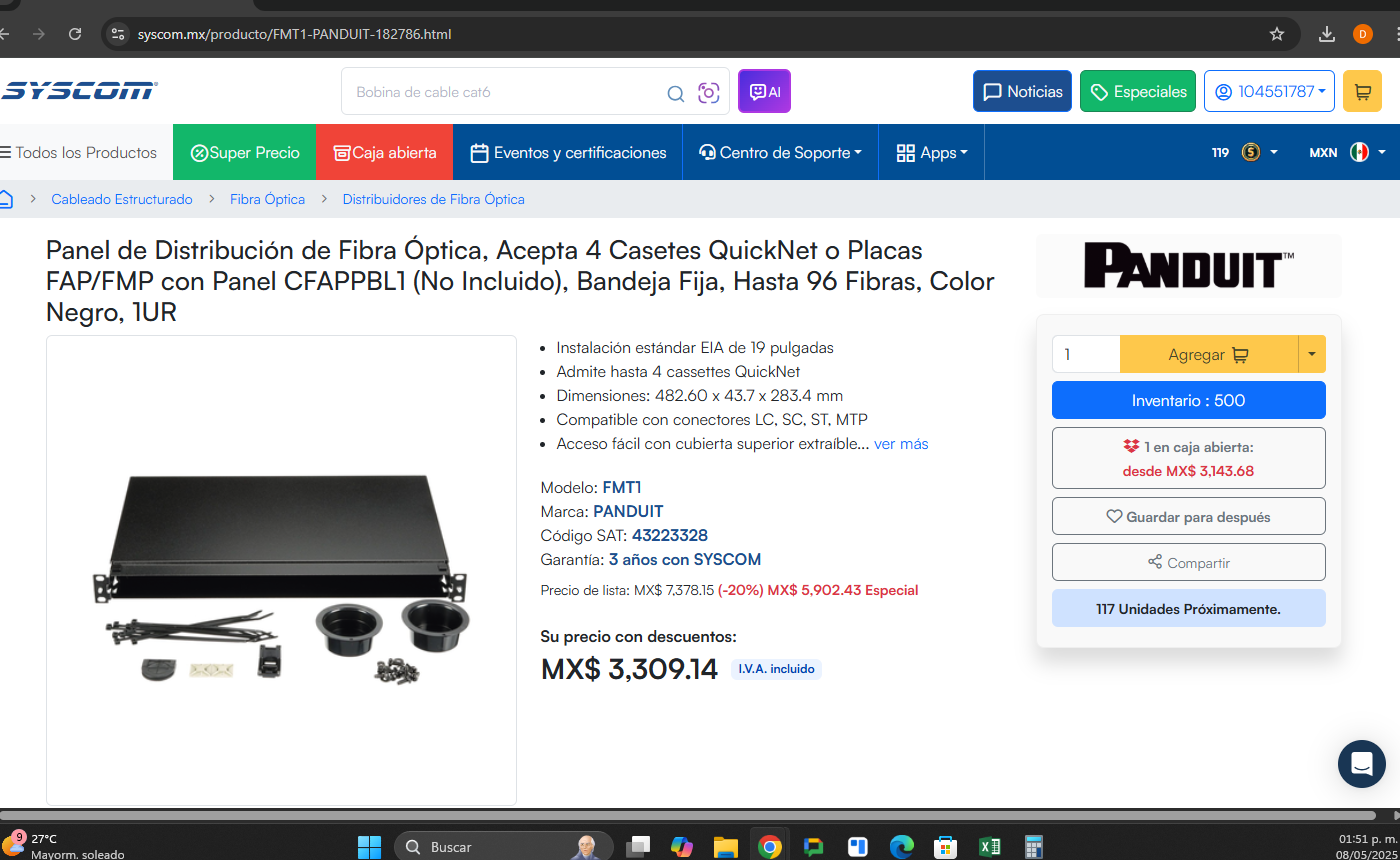Click the Noticias button
Image resolution: width=1400 pixels, height=860 pixels.
click(x=1022, y=91)
